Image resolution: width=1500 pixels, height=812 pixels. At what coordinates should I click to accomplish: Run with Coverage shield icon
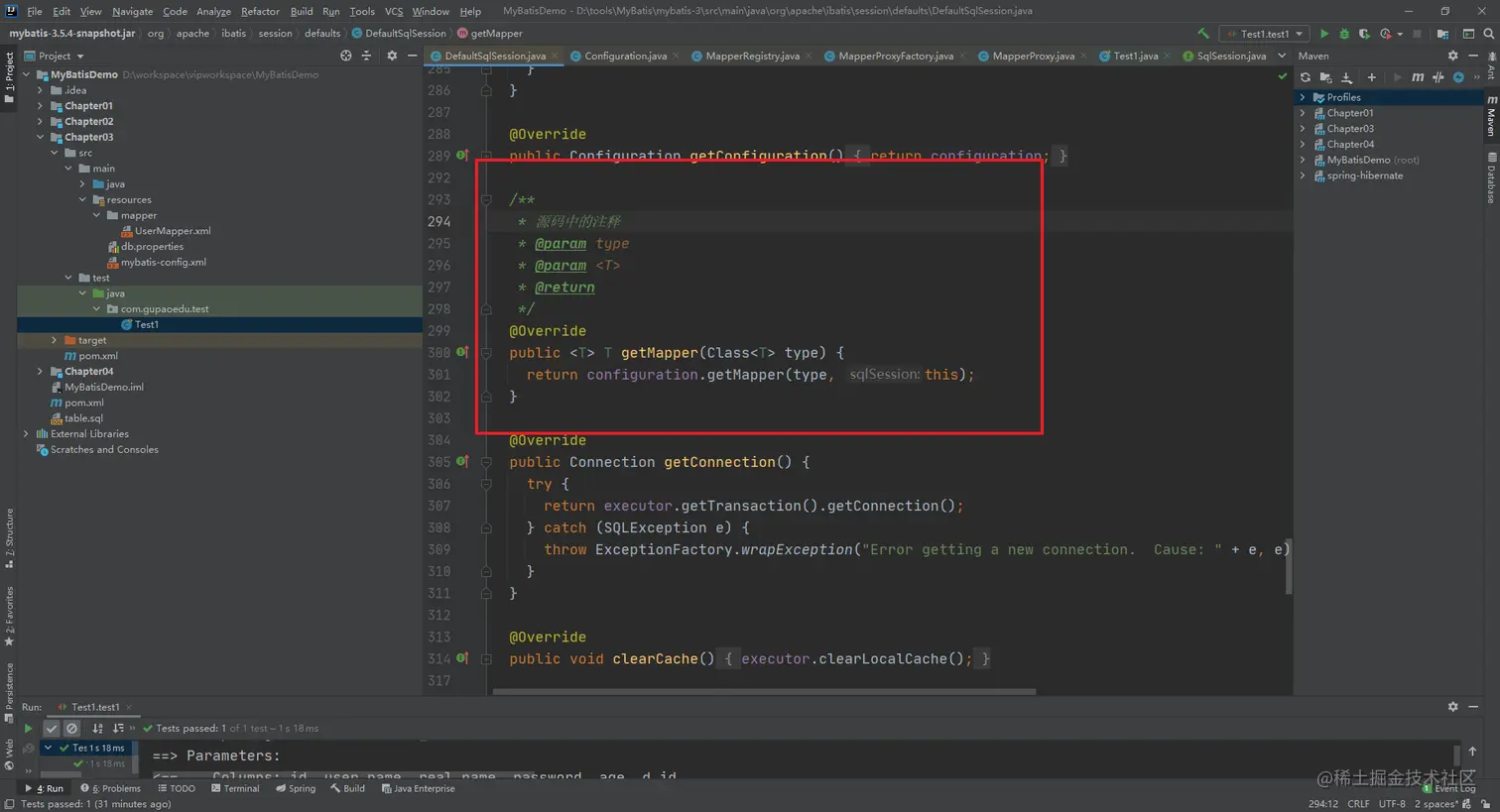[x=1364, y=34]
